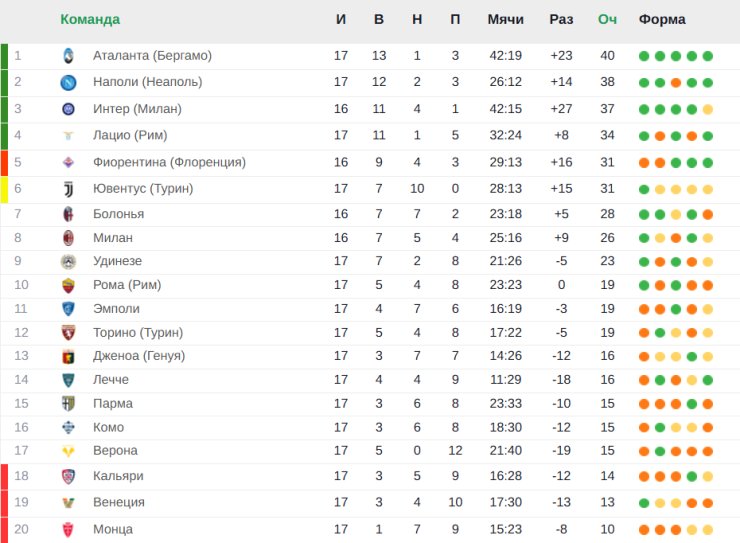Click Juventus's first green form dot
The height and width of the screenshot is (543, 740).
click(644, 190)
